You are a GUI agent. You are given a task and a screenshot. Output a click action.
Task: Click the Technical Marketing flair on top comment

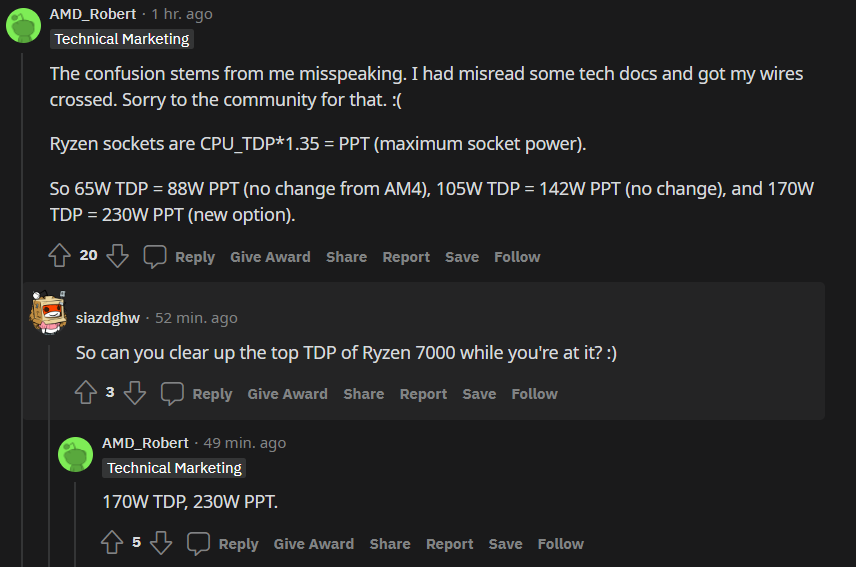click(x=121, y=39)
